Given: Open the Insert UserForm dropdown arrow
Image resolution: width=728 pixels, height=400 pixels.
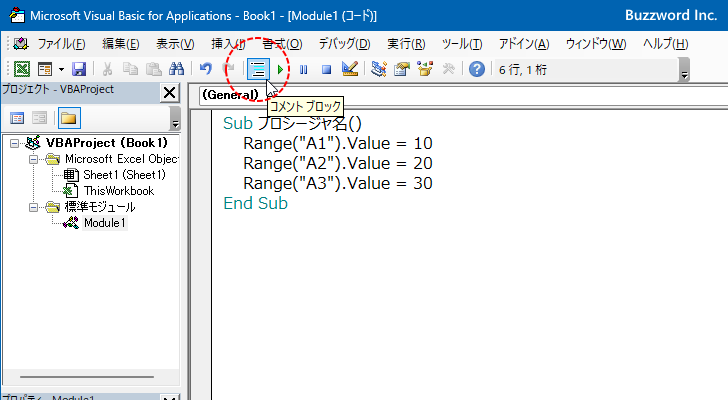Looking at the screenshot, I should (61, 70).
